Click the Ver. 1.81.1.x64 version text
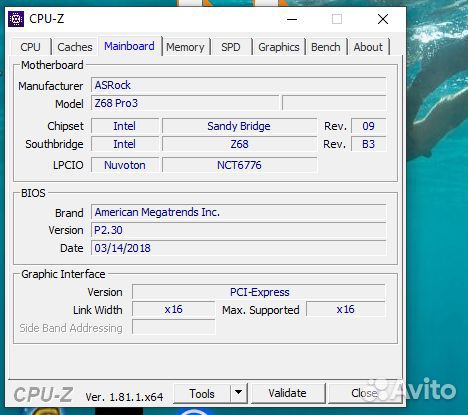The image size is (468, 415). point(124,397)
